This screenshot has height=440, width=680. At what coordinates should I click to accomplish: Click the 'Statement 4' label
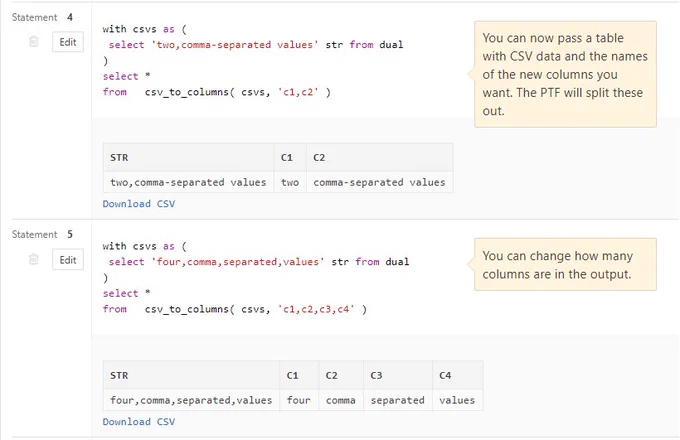tap(42, 17)
